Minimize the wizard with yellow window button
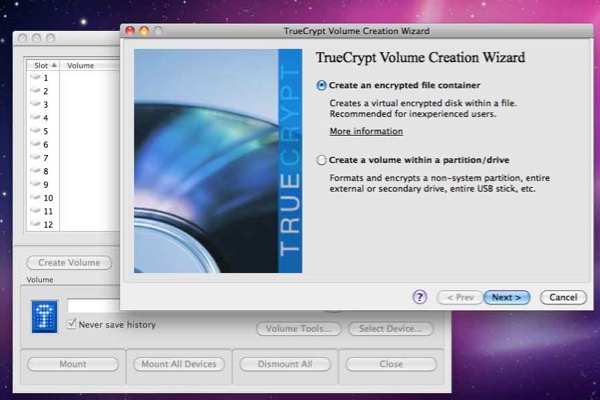The height and width of the screenshot is (400, 600). click(x=144, y=31)
